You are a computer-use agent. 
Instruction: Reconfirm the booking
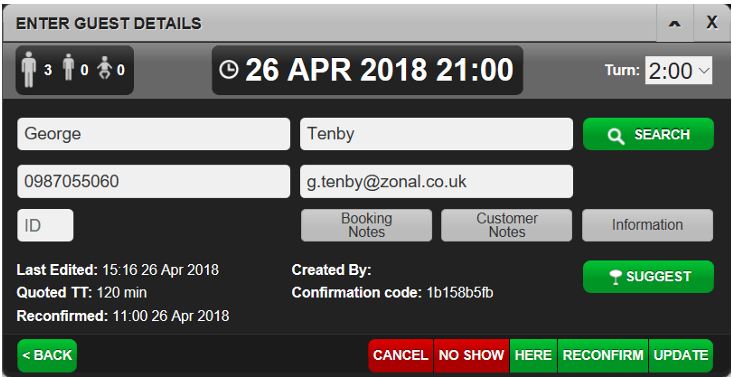[603, 356]
